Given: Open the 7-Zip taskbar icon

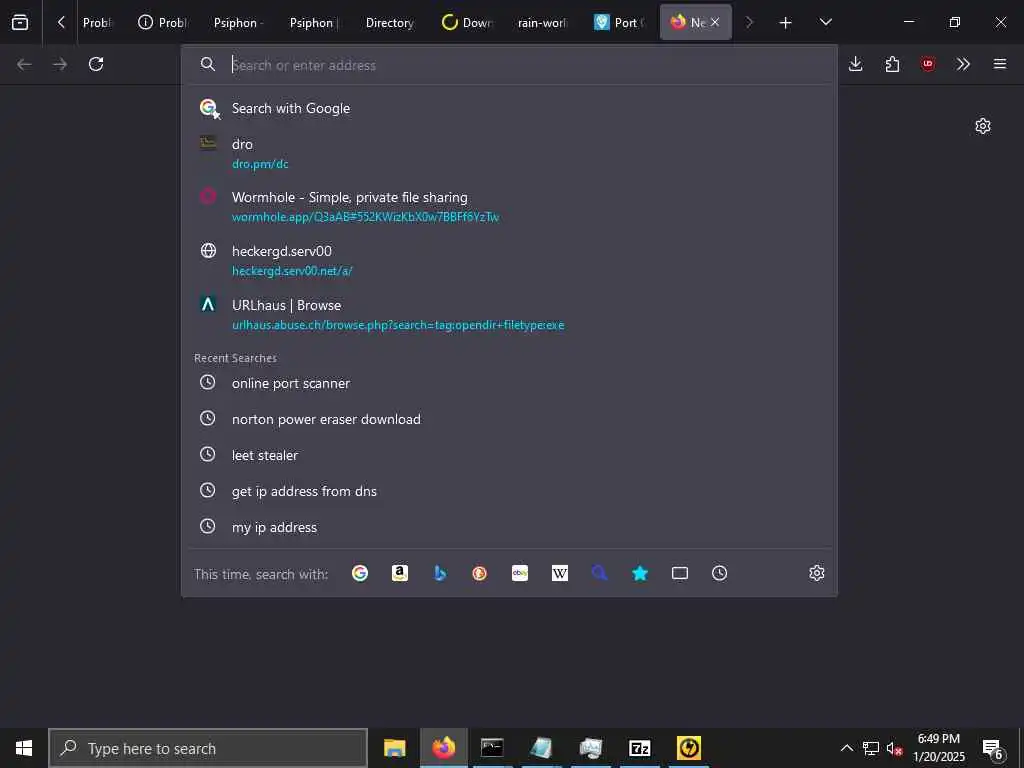Looking at the screenshot, I should pyautogui.click(x=639, y=748).
